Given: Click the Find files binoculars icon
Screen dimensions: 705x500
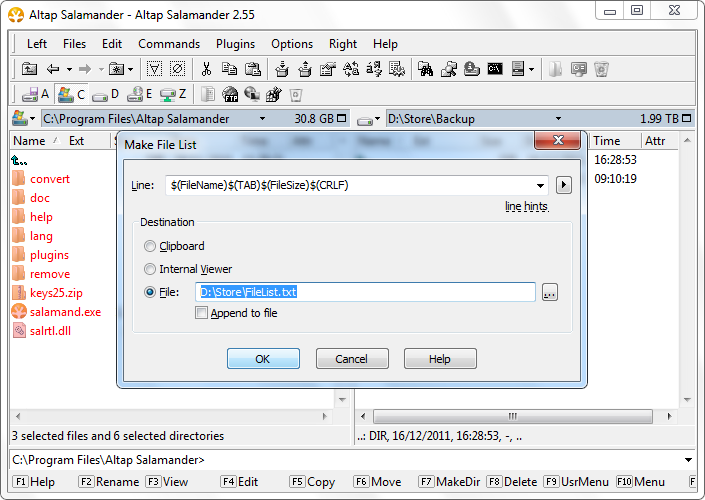Looking at the screenshot, I should (x=425, y=69).
